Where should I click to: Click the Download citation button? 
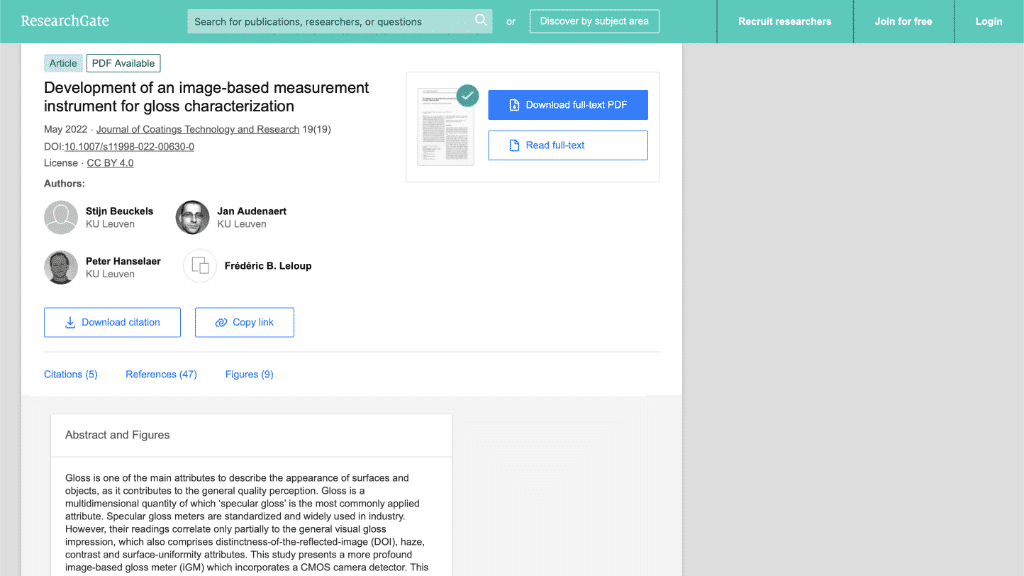click(112, 322)
